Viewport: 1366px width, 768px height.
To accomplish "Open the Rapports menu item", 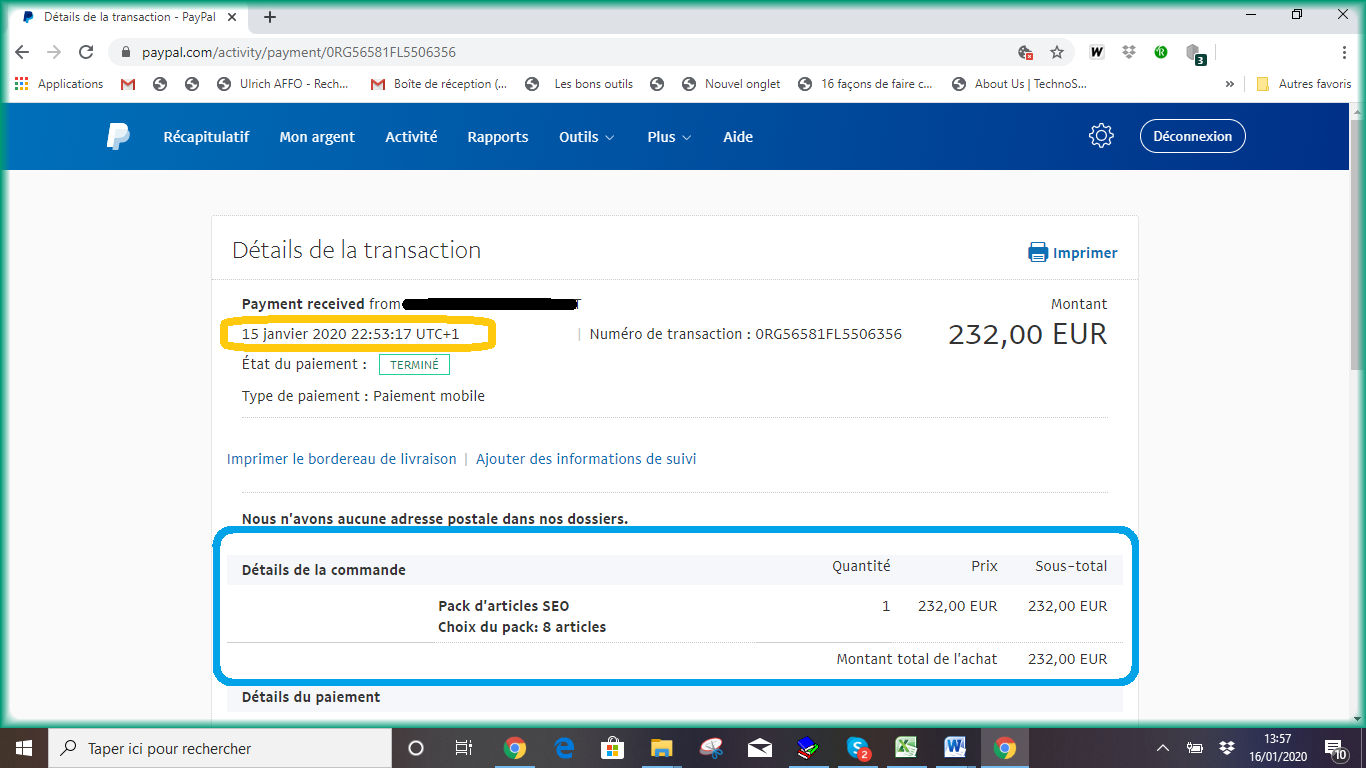I will 497,137.
